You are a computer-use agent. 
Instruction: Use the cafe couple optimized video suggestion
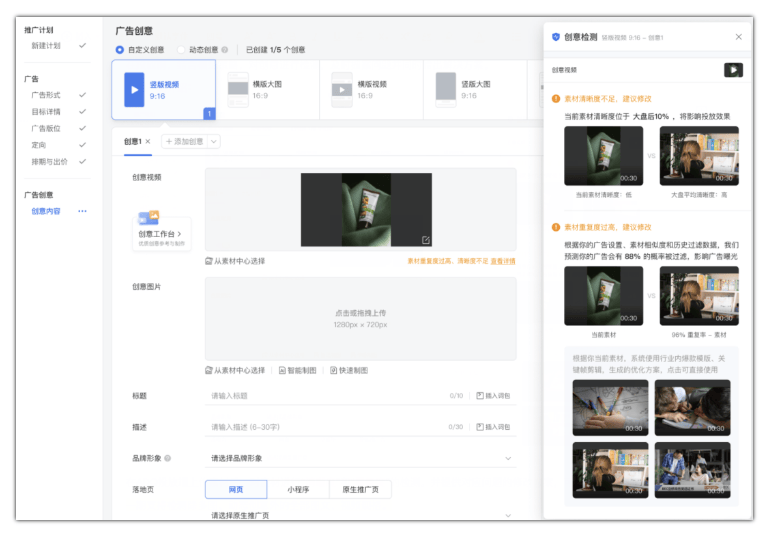692,470
